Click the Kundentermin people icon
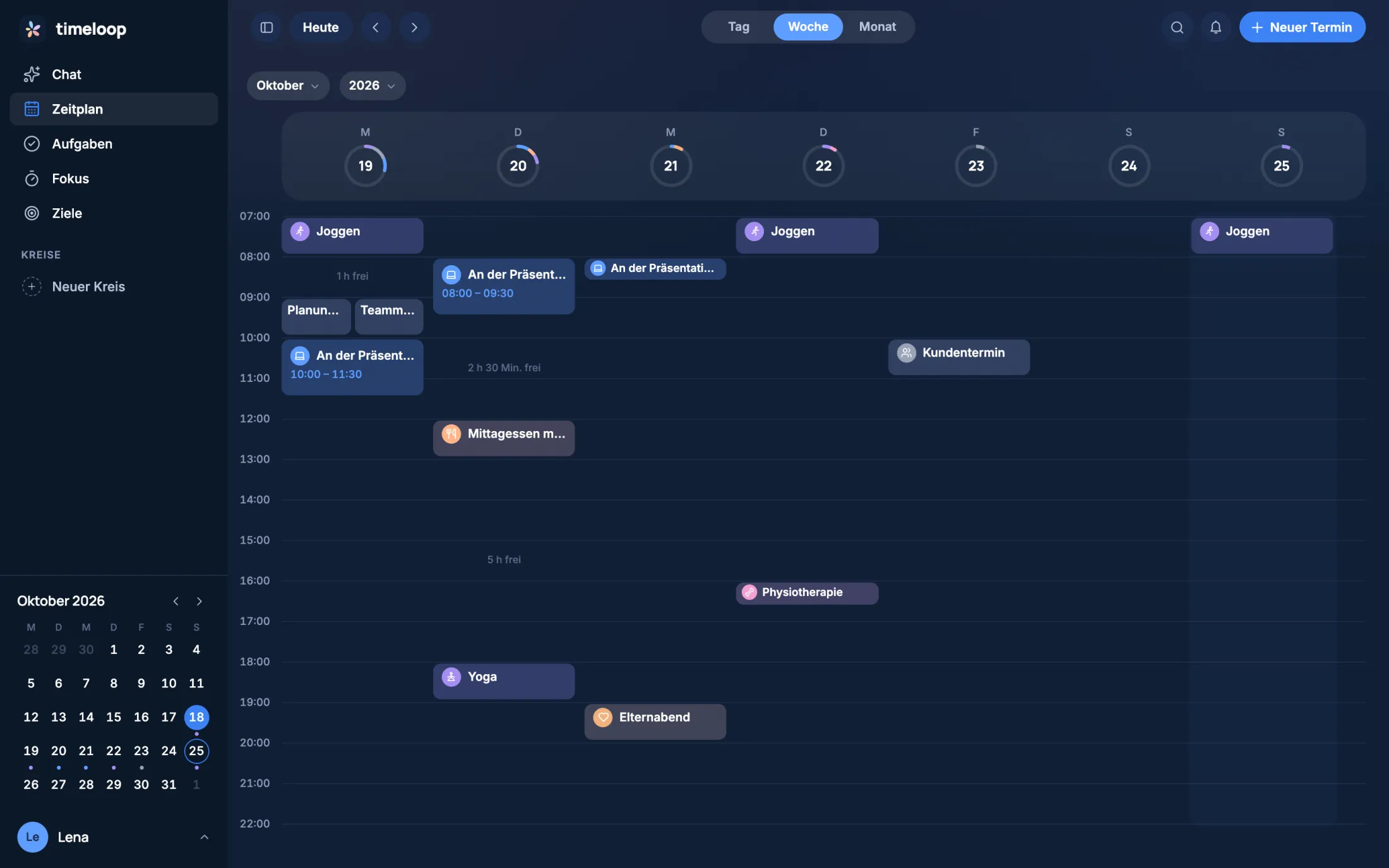This screenshot has width=1389, height=868. click(x=907, y=353)
